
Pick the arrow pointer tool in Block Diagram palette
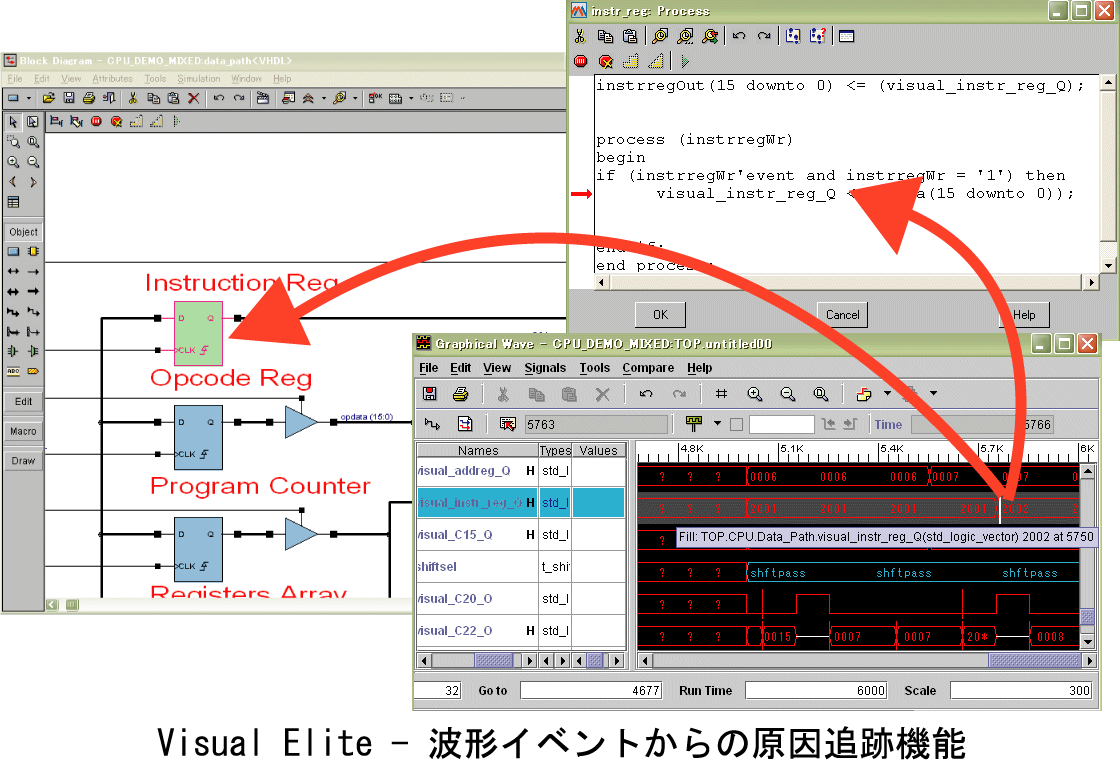(x=13, y=122)
